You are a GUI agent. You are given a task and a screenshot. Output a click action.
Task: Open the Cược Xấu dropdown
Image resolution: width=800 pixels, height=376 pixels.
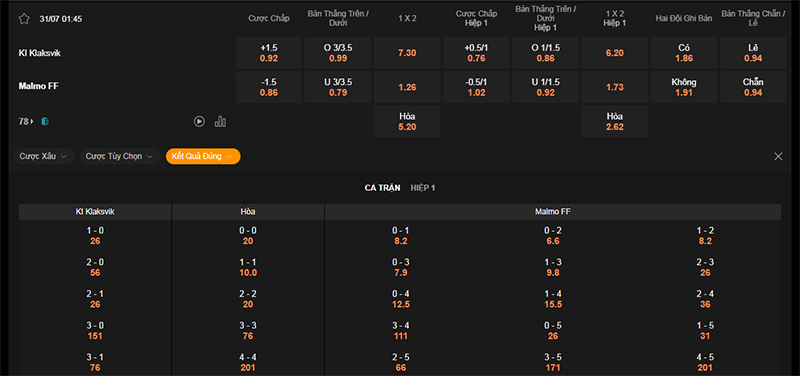44,156
